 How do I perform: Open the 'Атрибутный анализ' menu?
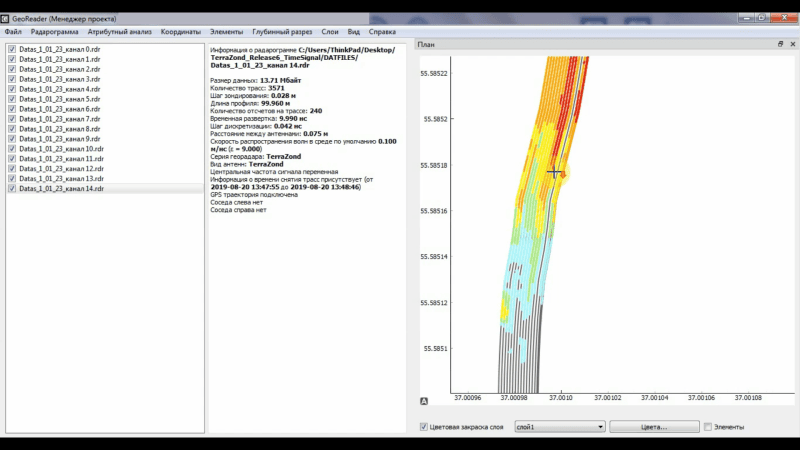pyautogui.click(x=120, y=32)
